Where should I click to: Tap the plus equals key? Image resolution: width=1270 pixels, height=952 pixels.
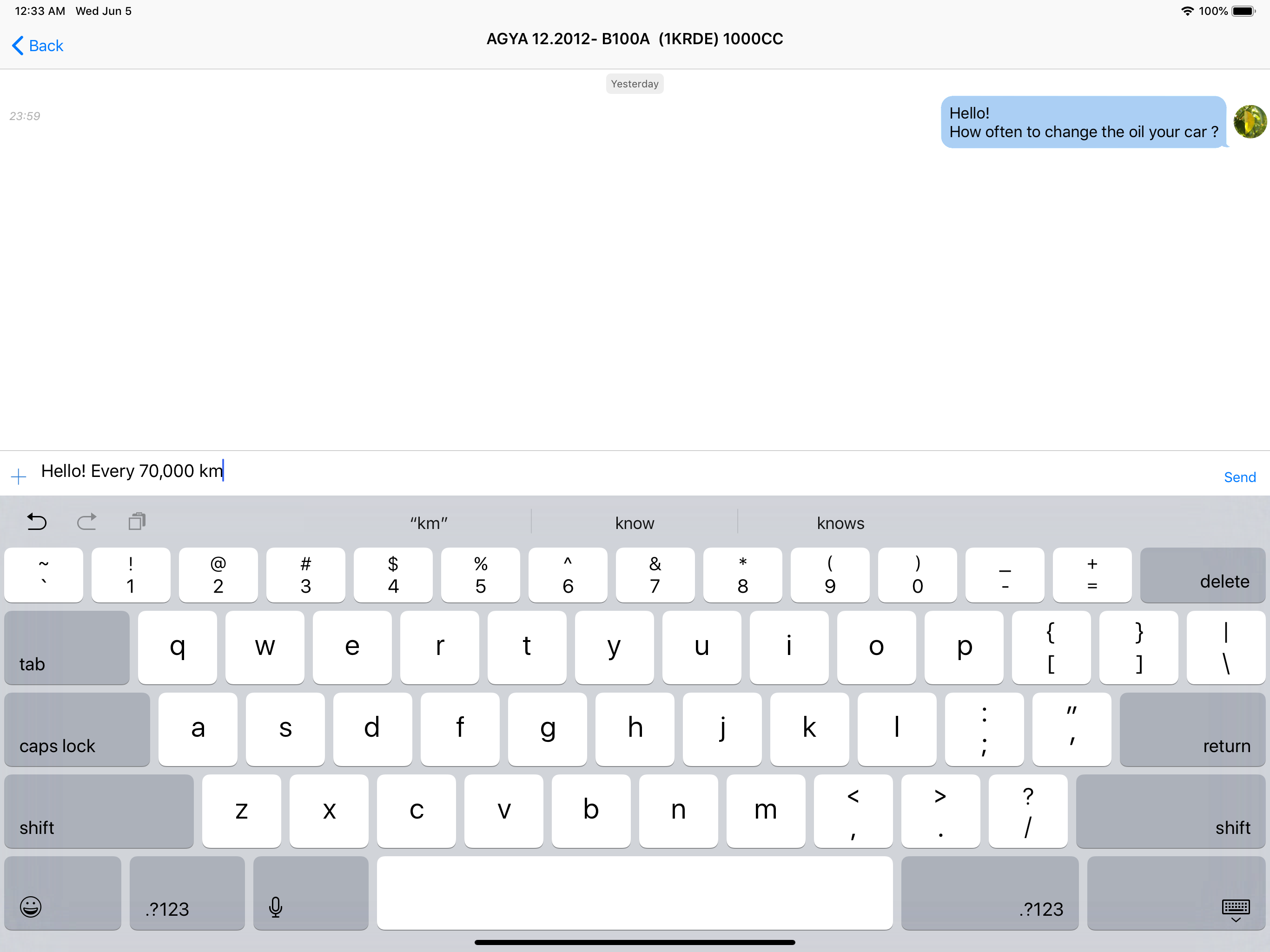1092,575
